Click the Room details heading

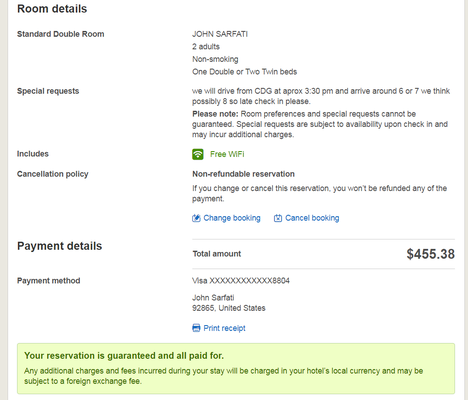point(52,9)
